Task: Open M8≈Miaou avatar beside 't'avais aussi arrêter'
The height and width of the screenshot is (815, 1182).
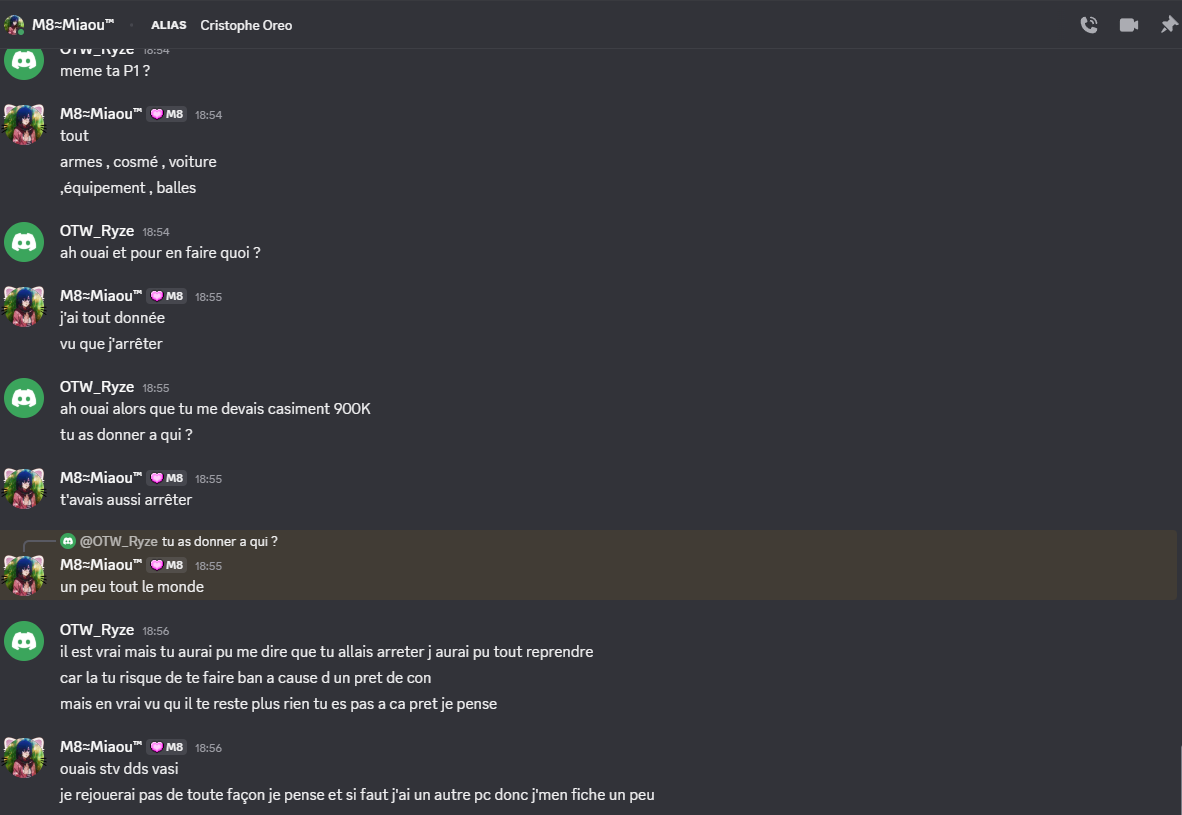Action: (24, 488)
